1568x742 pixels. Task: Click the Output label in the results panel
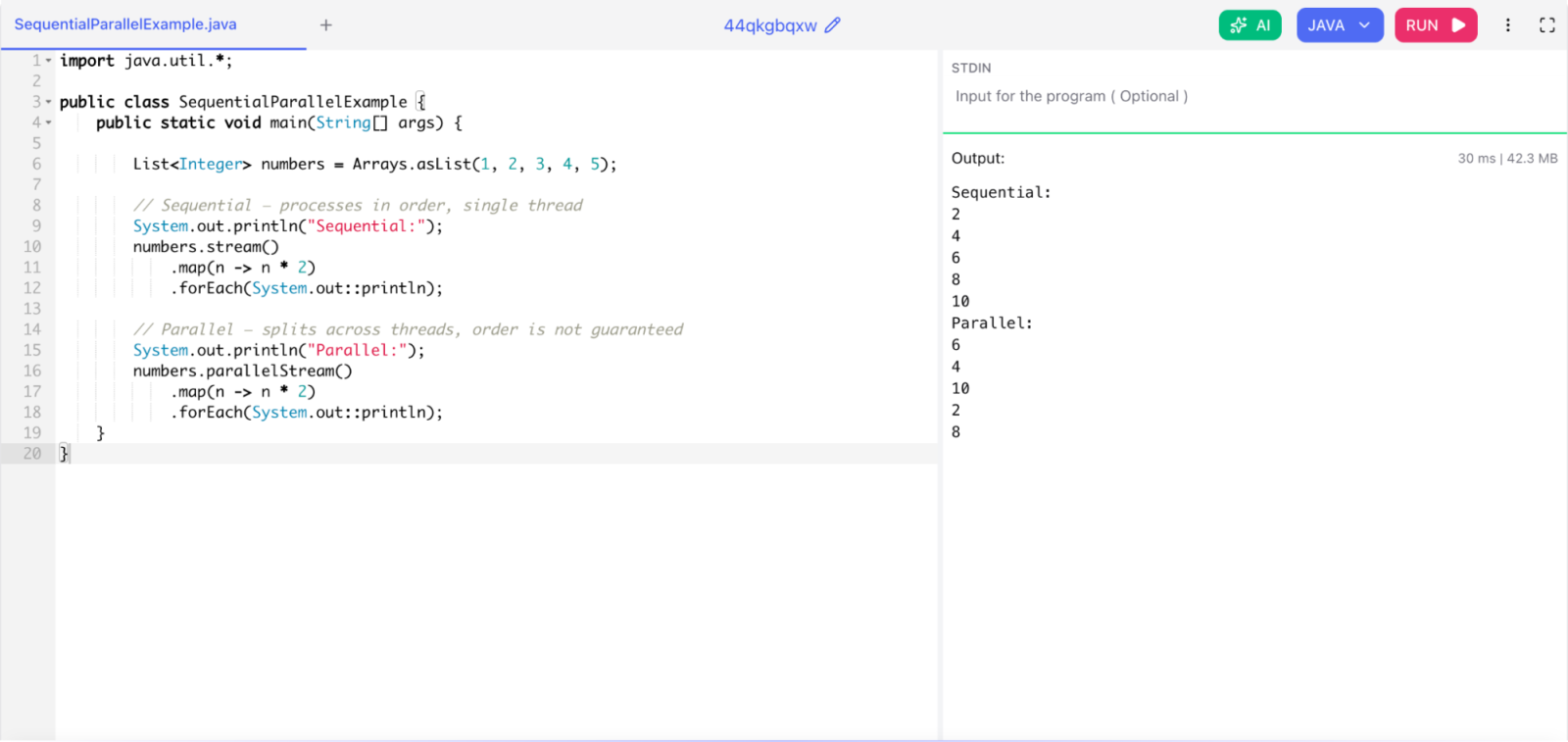click(978, 158)
